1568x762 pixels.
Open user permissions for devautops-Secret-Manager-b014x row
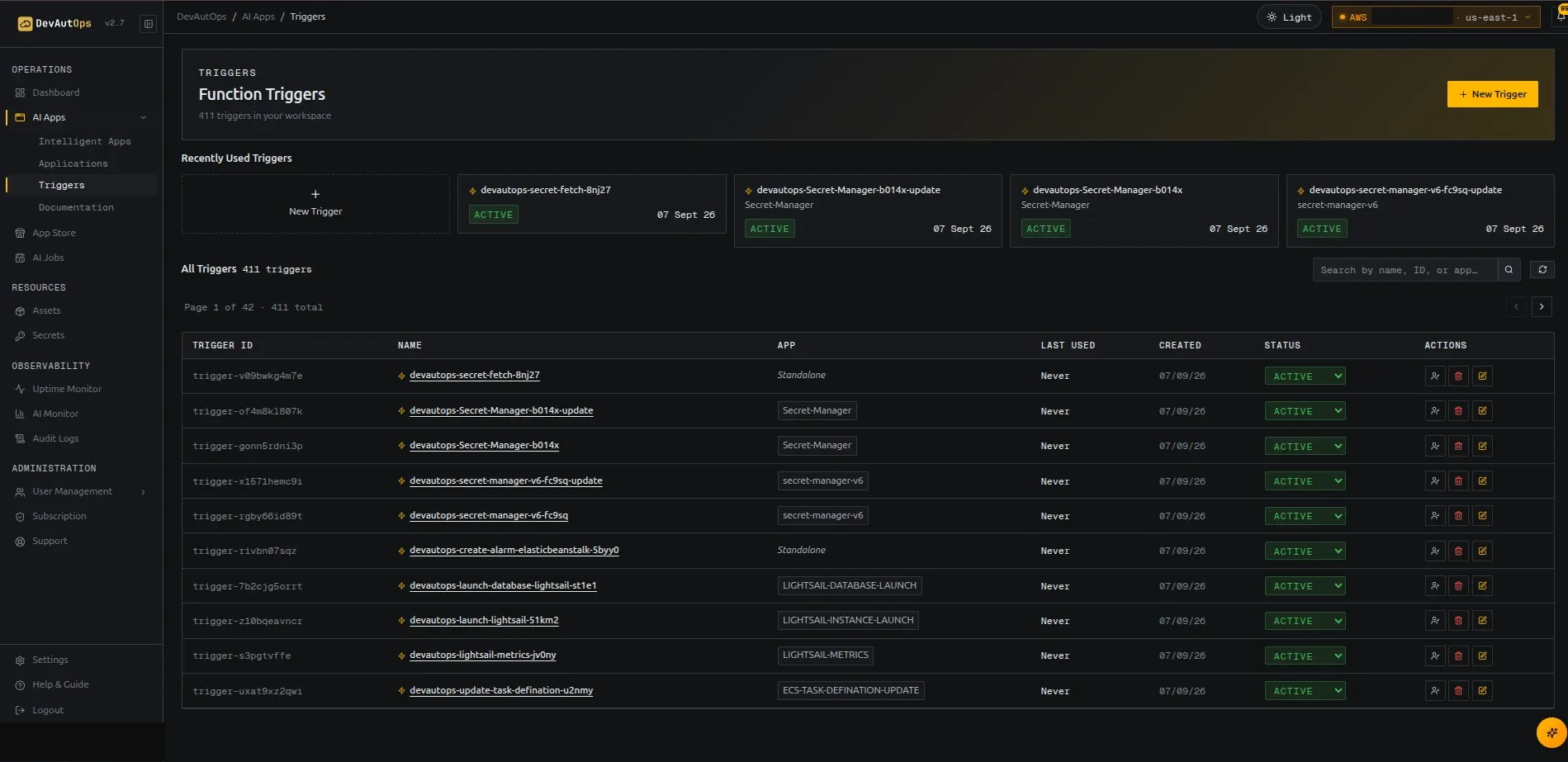(1435, 447)
